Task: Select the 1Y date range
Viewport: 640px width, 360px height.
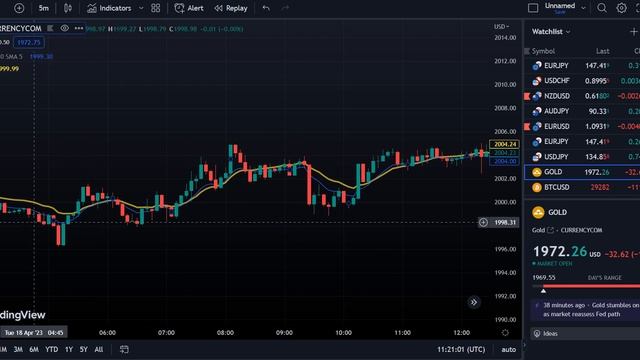Action: [x=69, y=349]
